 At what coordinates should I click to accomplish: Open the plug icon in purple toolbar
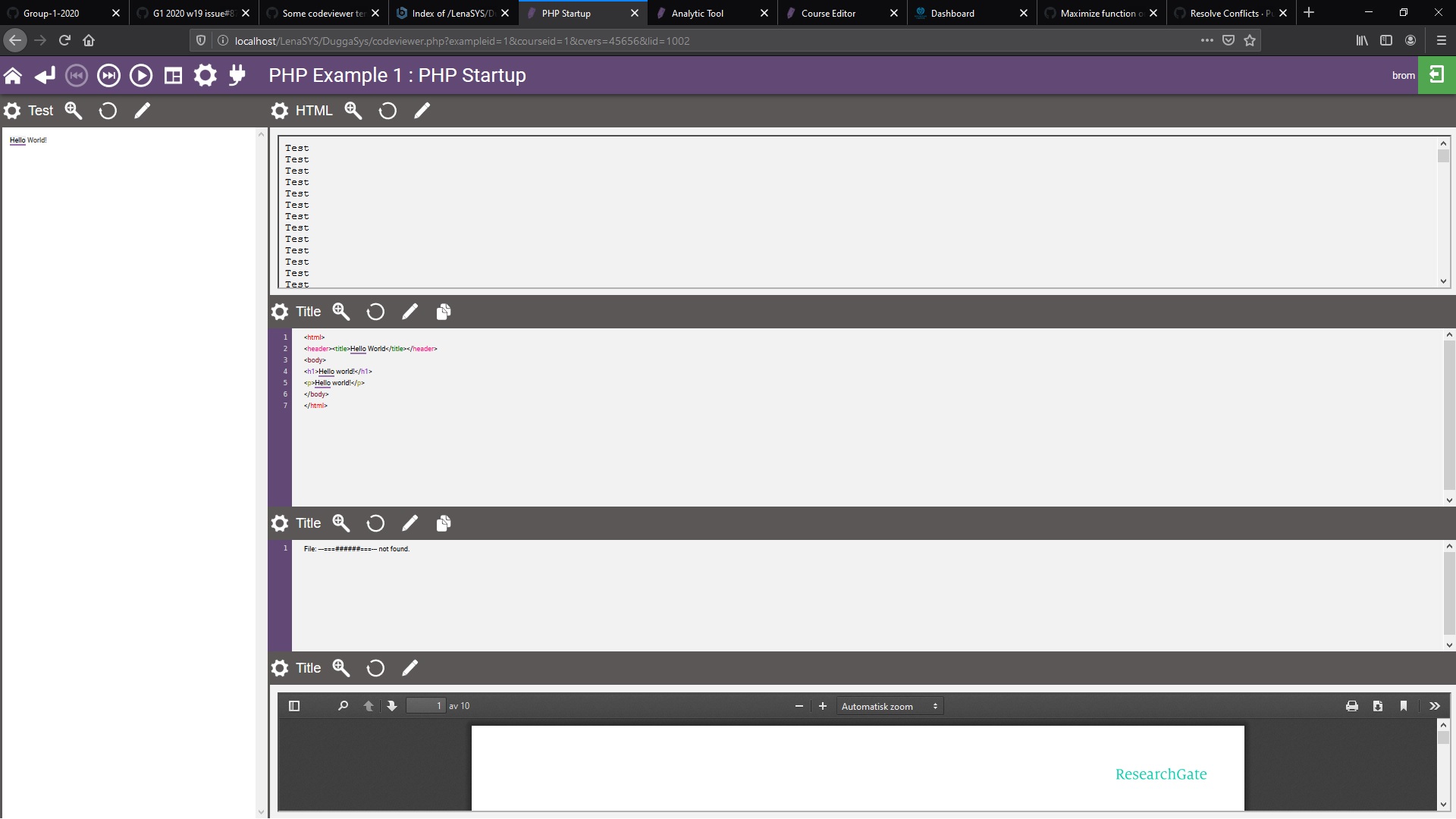(237, 75)
